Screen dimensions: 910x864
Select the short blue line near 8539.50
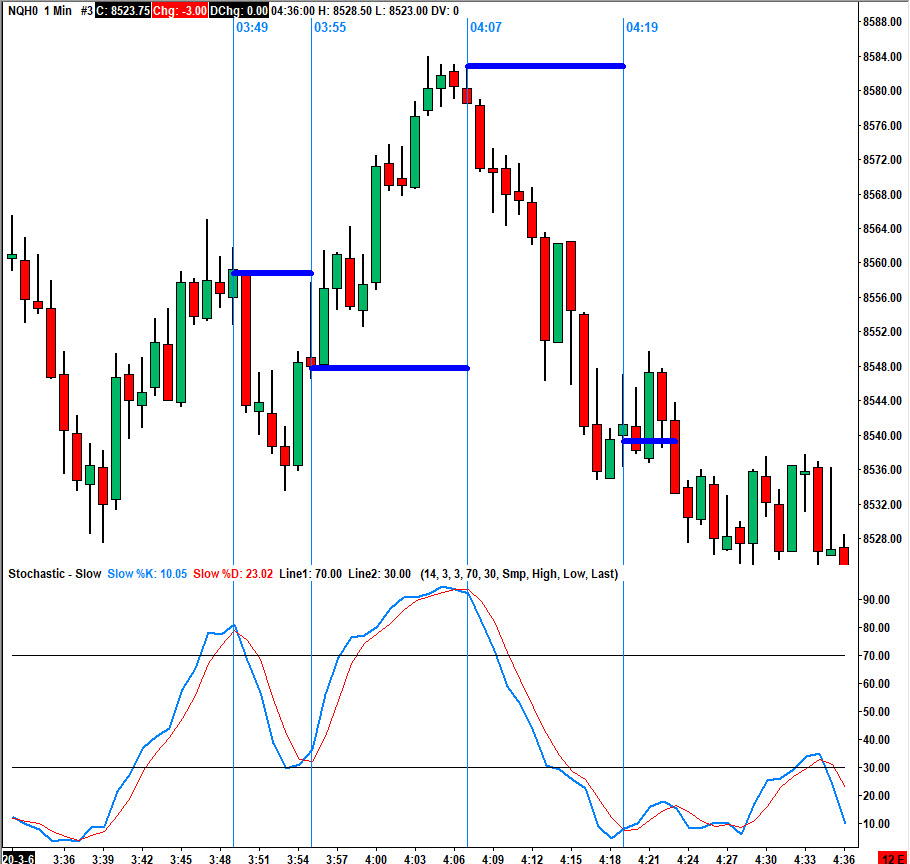pos(649,441)
